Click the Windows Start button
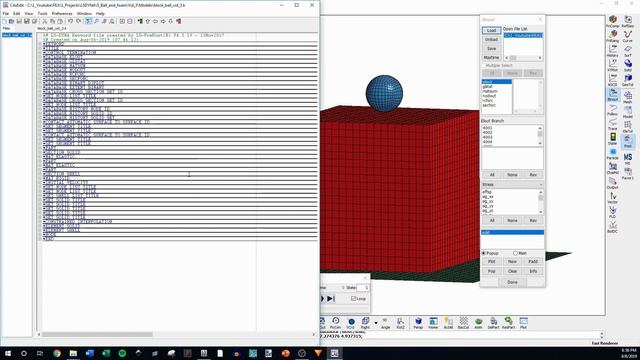 click(7, 353)
